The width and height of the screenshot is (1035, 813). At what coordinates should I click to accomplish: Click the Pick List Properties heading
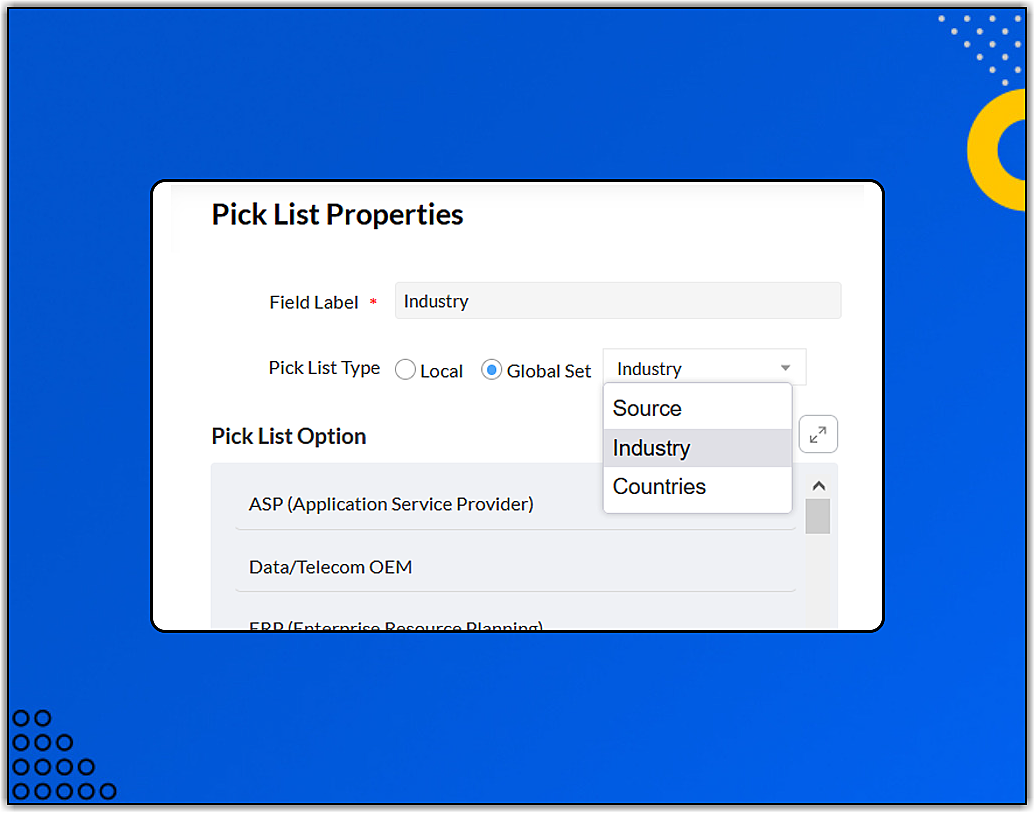pyautogui.click(x=337, y=215)
